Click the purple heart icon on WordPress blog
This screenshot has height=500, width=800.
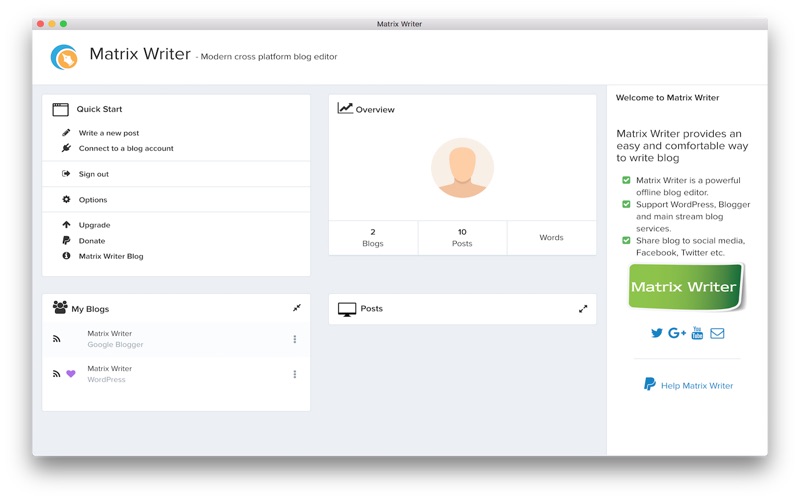coord(71,373)
